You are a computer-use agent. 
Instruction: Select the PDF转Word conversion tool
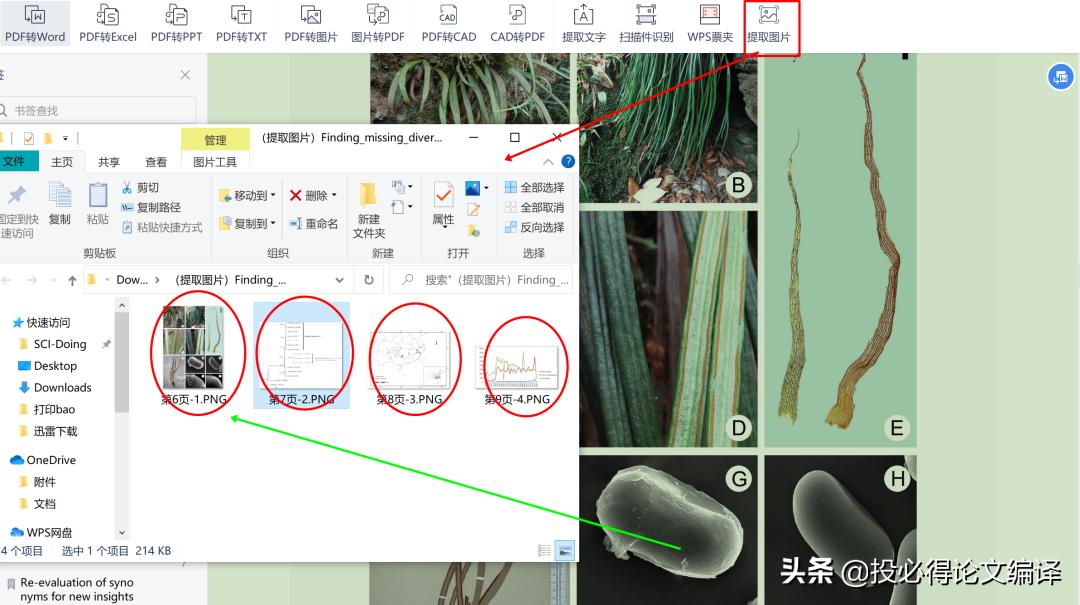35,25
